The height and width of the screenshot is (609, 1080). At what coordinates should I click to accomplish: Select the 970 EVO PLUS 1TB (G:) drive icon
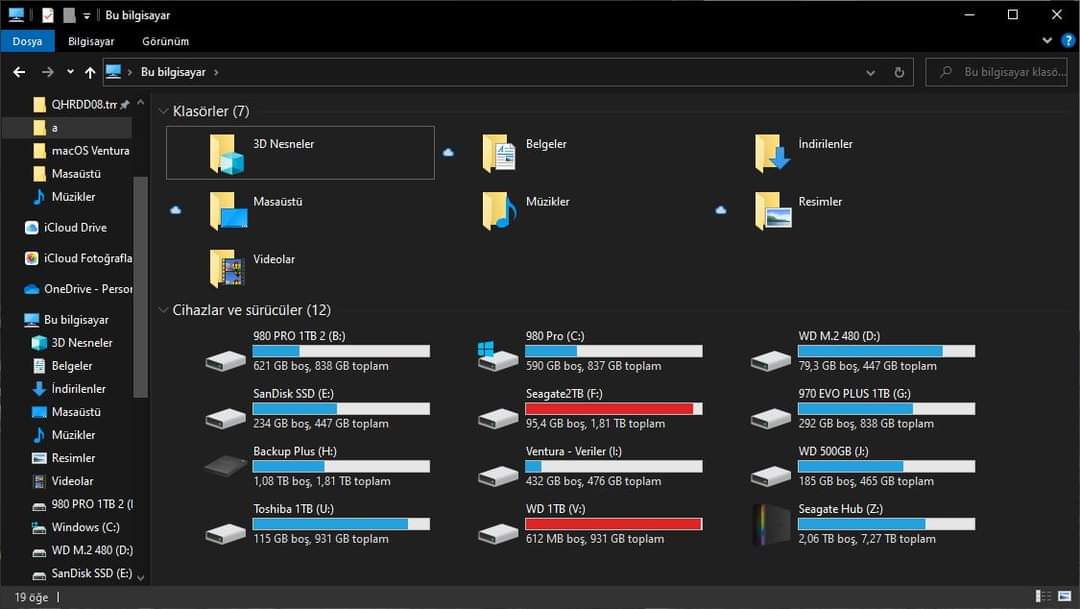point(771,418)
